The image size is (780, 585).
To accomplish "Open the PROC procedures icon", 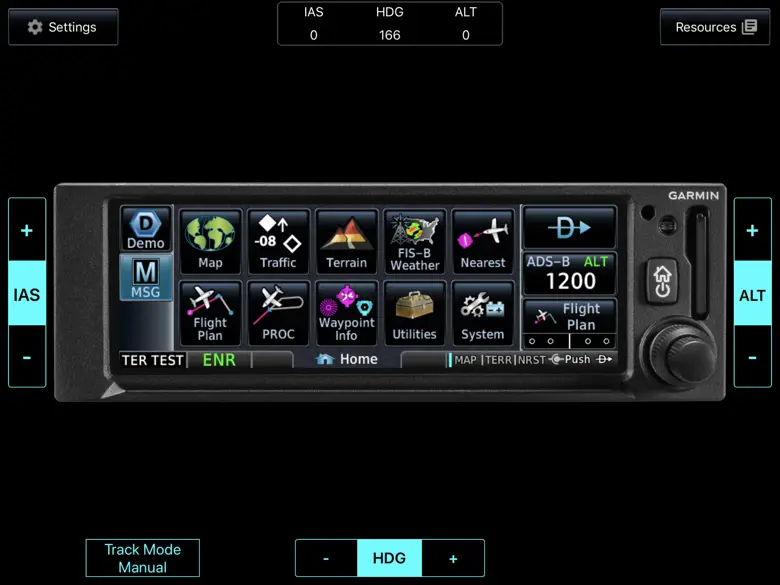I will click(x=278, y=313).
